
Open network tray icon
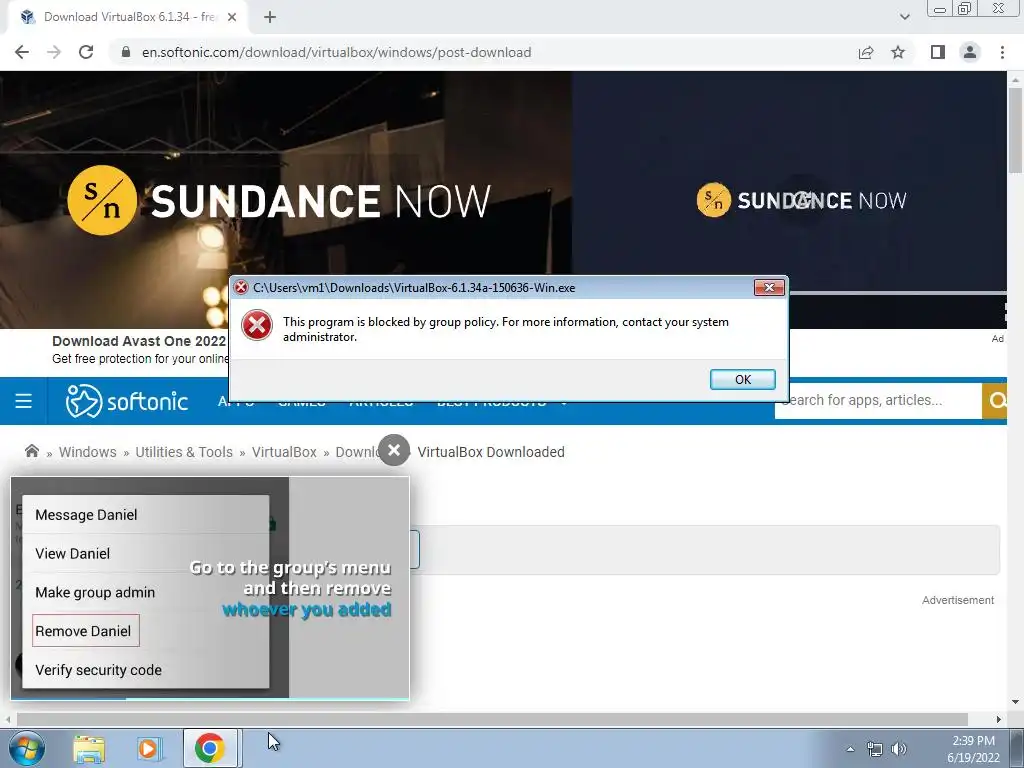coord(874,749)
